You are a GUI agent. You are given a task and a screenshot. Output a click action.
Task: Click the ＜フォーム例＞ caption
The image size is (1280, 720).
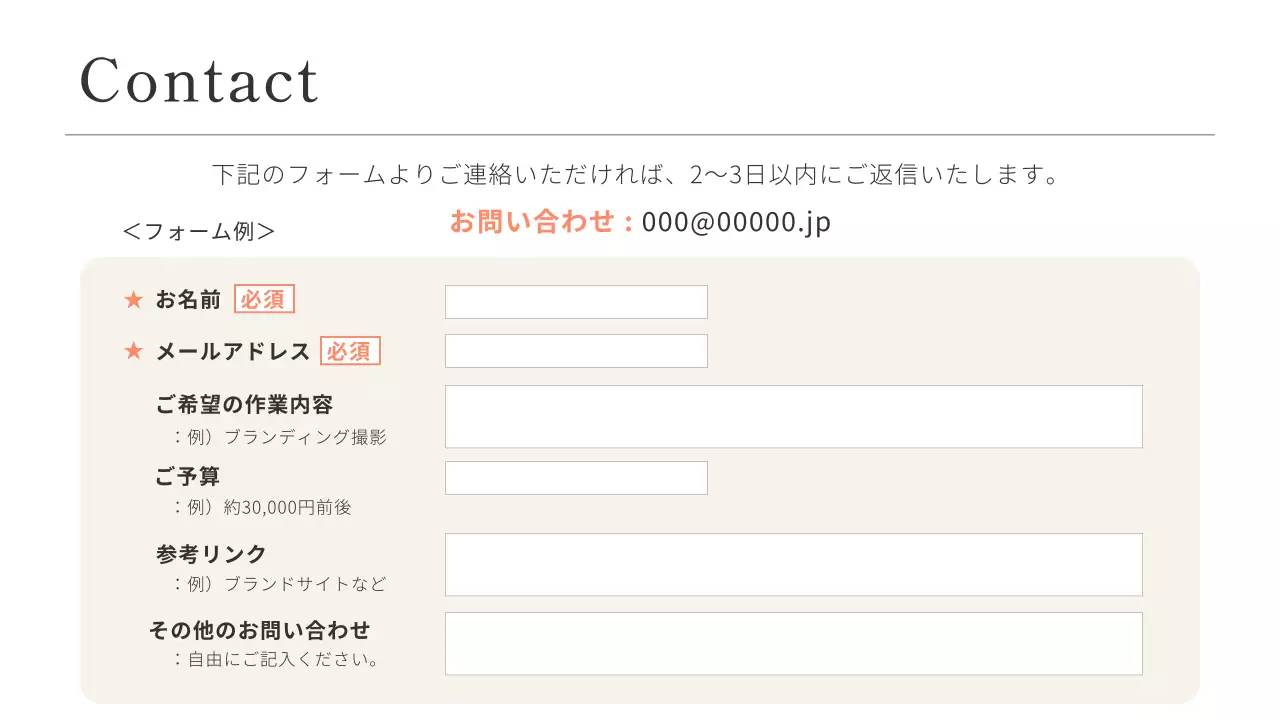coord(198,232)
